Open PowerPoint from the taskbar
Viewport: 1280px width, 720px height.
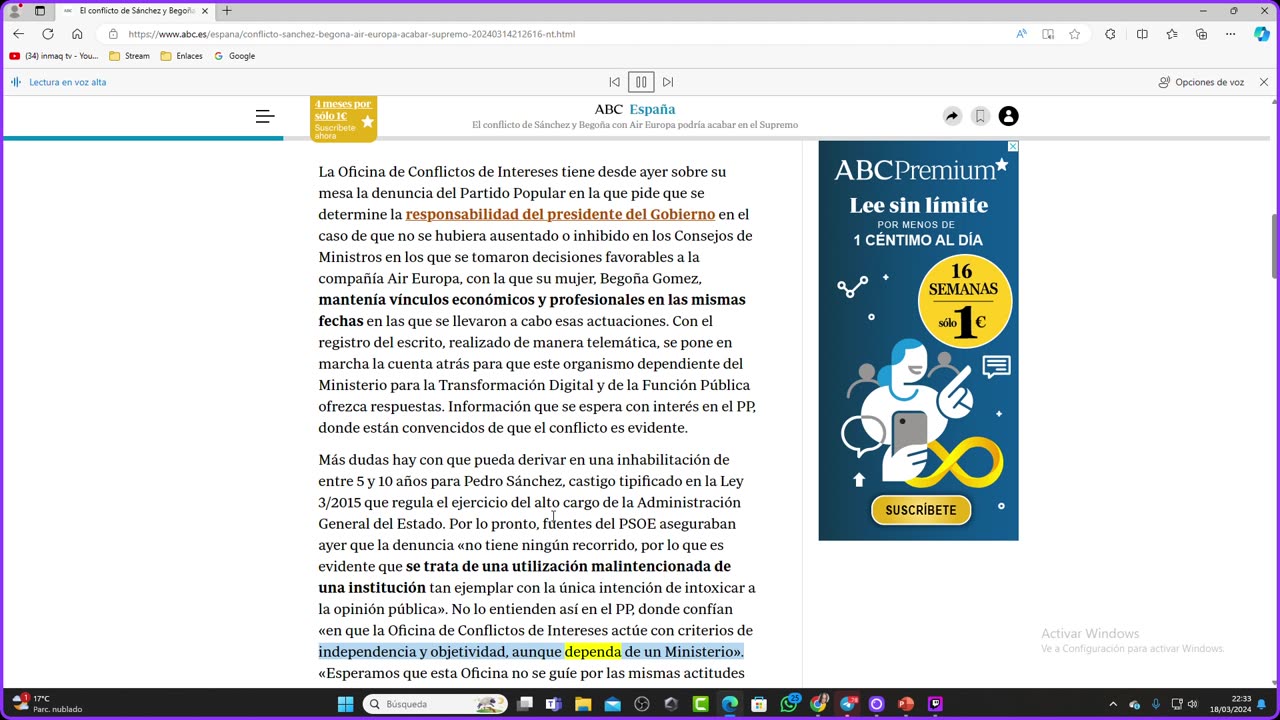(x=906, y=704)
